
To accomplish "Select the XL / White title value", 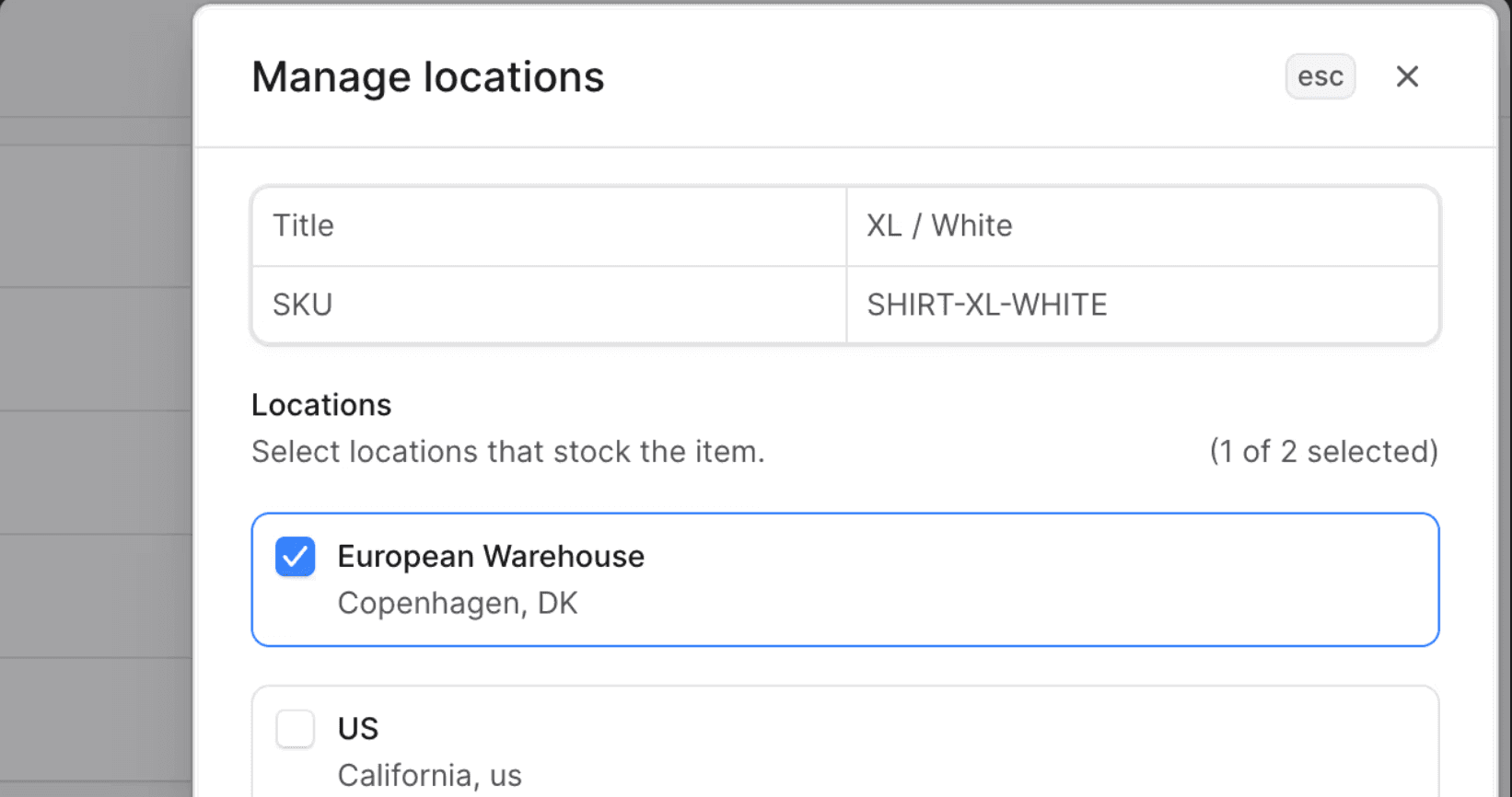I will click(x=939, y=226).
